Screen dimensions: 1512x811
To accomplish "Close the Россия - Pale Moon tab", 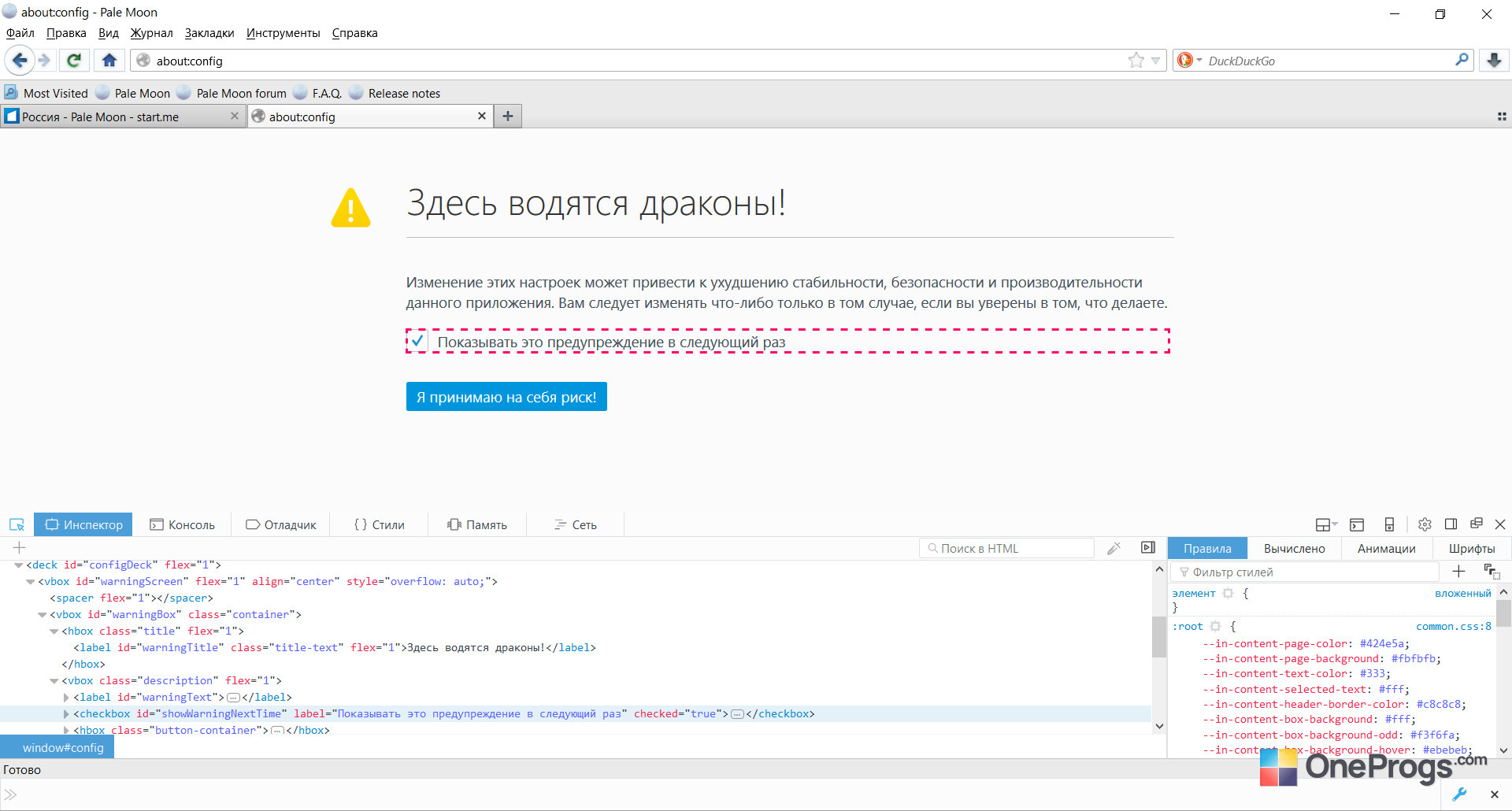I will click(x=235, y=117).
